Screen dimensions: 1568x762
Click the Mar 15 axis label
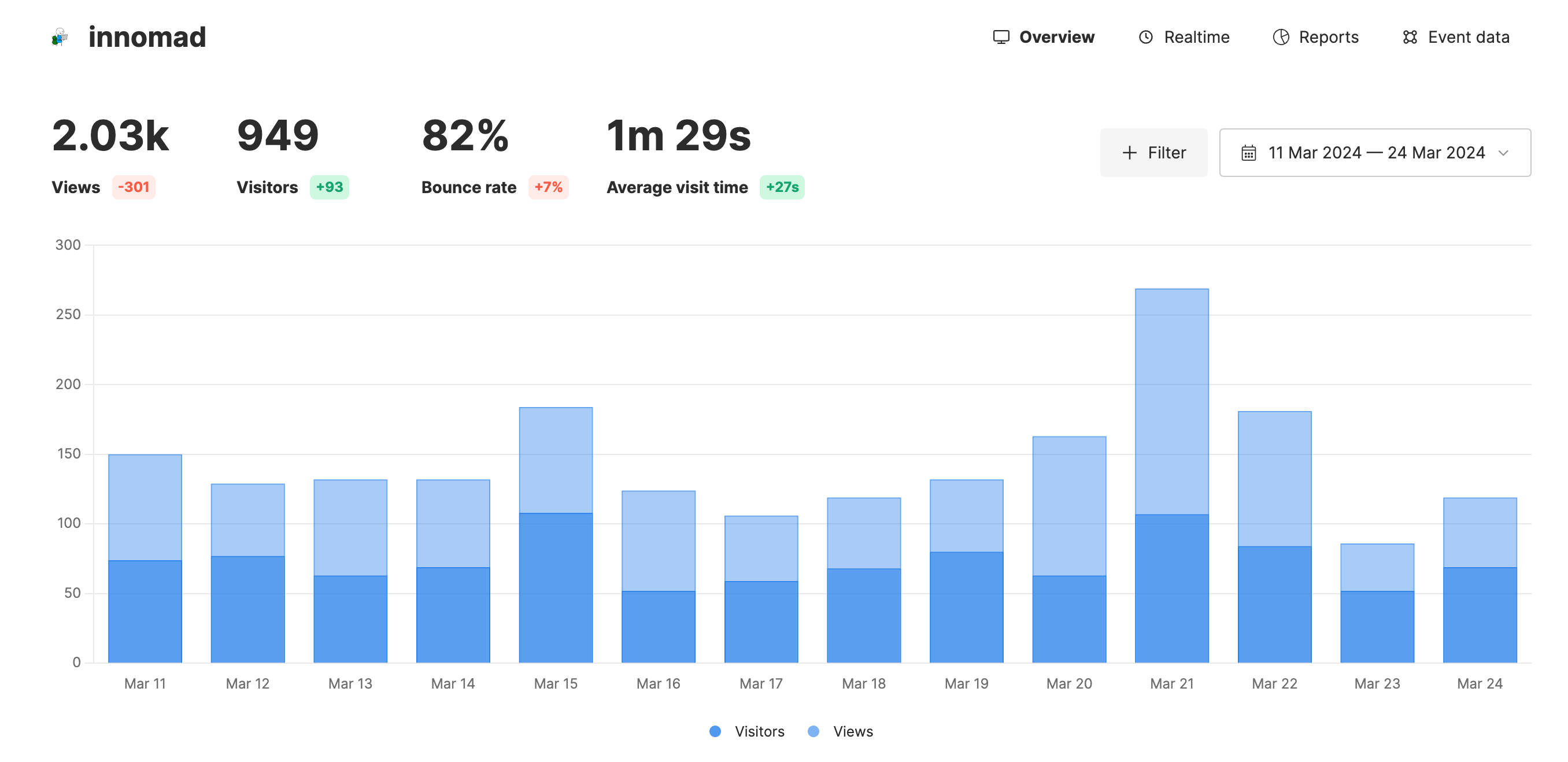(556, 683)
